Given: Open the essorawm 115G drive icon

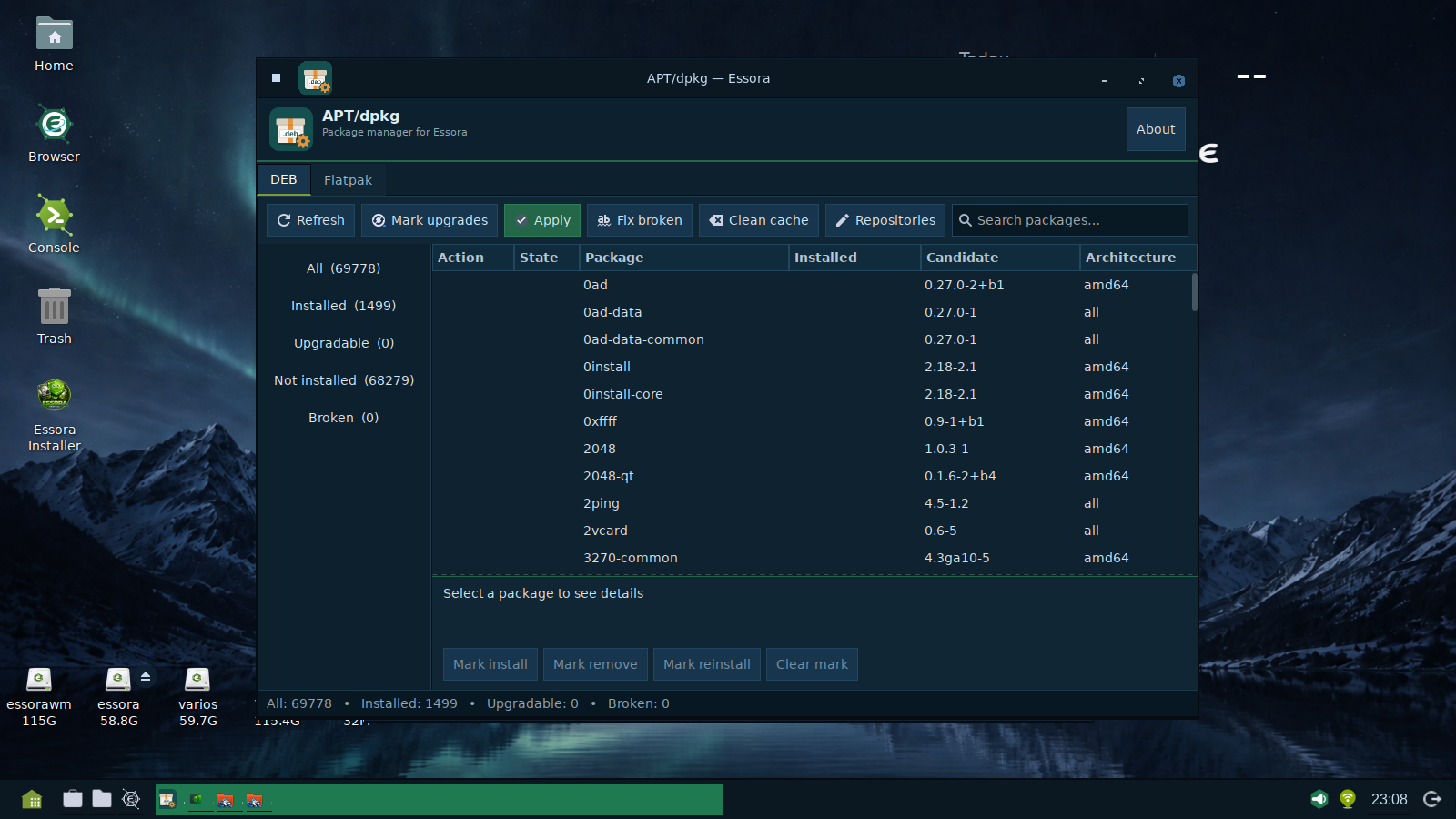Looking at the screenshot, I should tap(39, 697).
